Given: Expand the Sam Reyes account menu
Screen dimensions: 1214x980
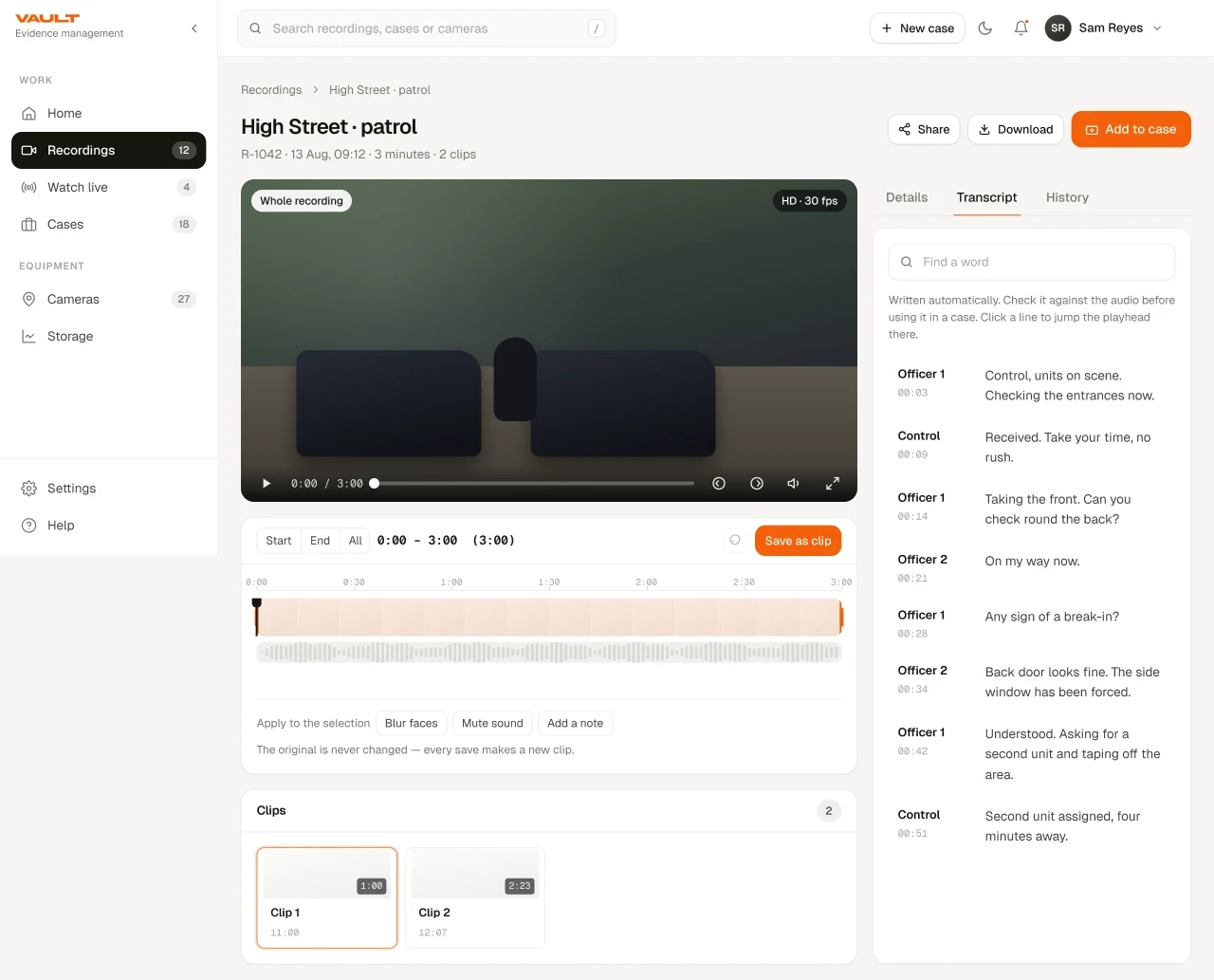Looking at the screenshot, I should pyautogui.click(x=1106, y=28).
